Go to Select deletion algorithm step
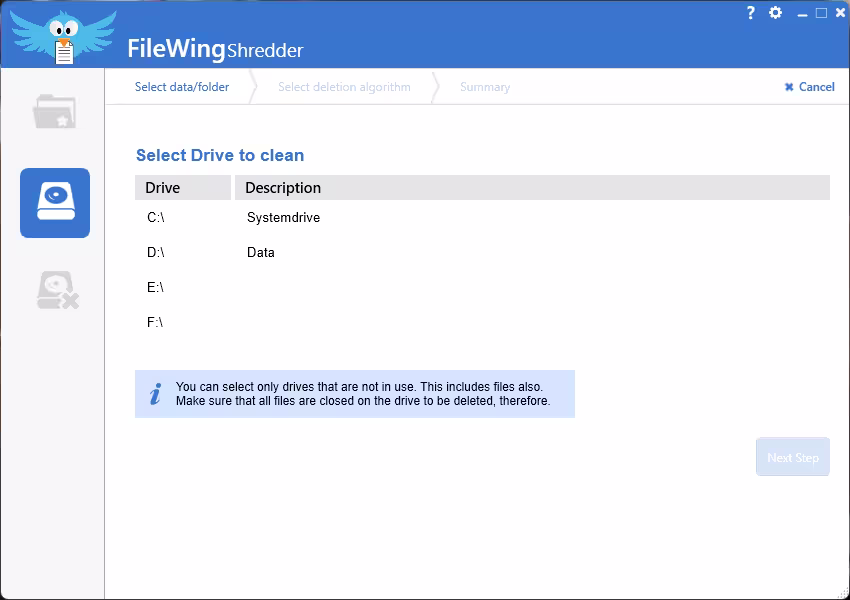The height and width of the screenshot is (600, 850). click(x=344, y=87)
